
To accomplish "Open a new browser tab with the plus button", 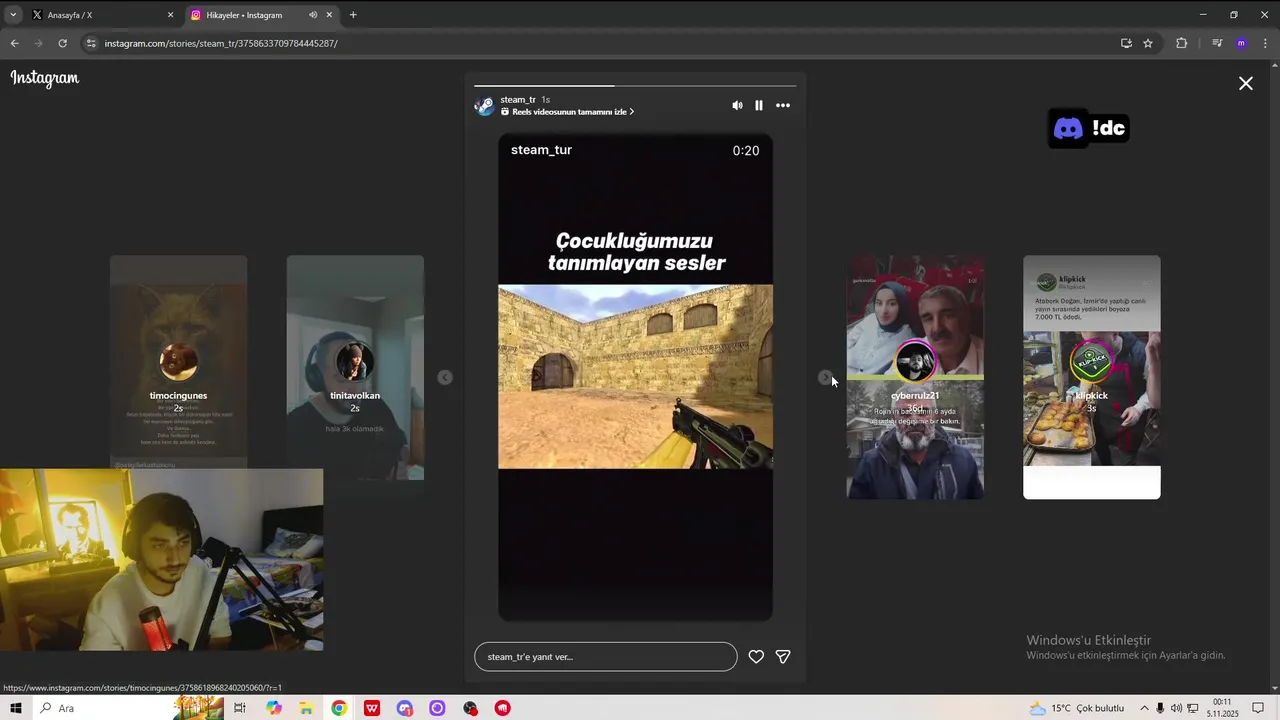I will [353, 15].
